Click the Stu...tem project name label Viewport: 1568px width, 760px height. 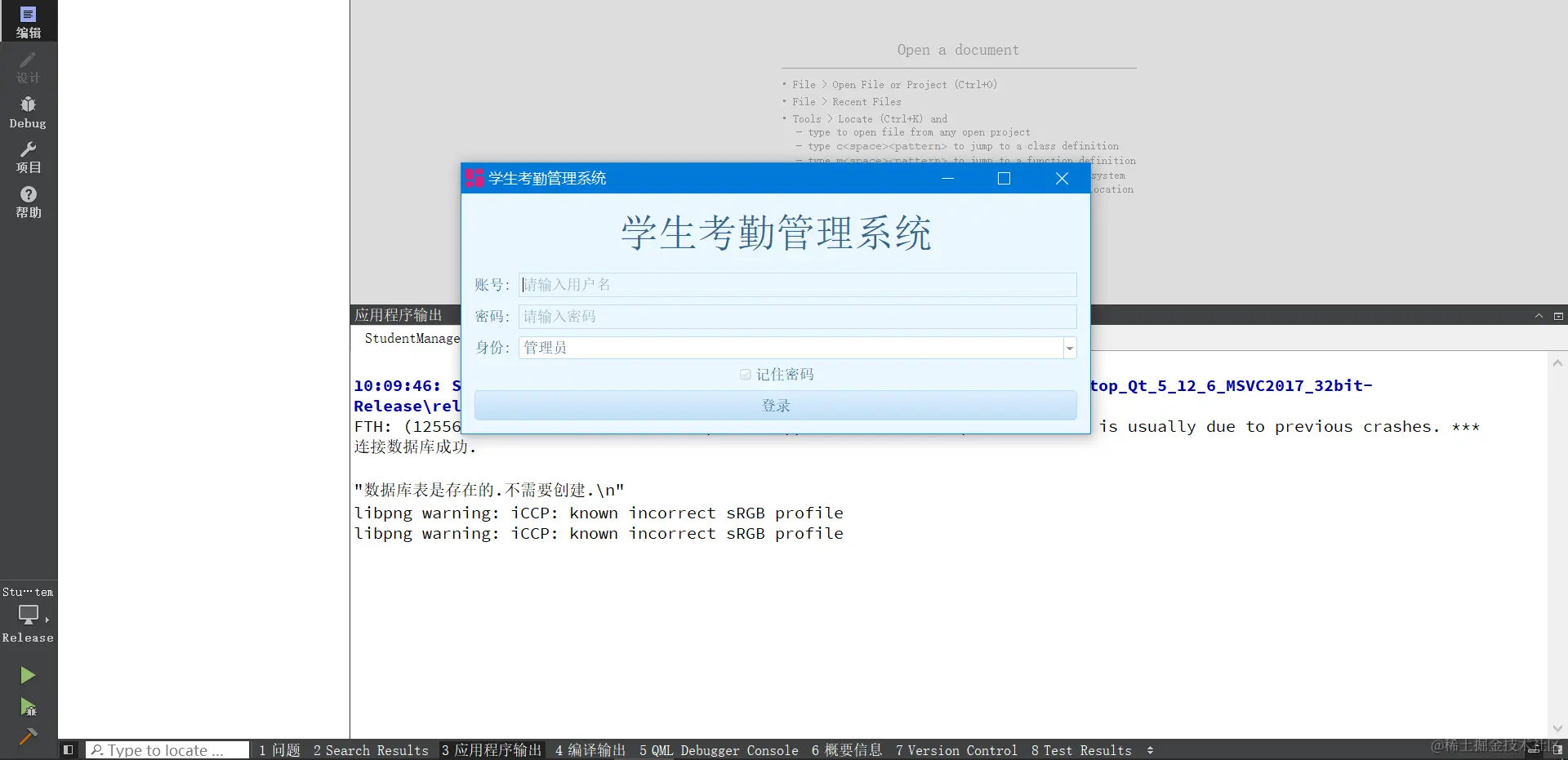[28, 592]
